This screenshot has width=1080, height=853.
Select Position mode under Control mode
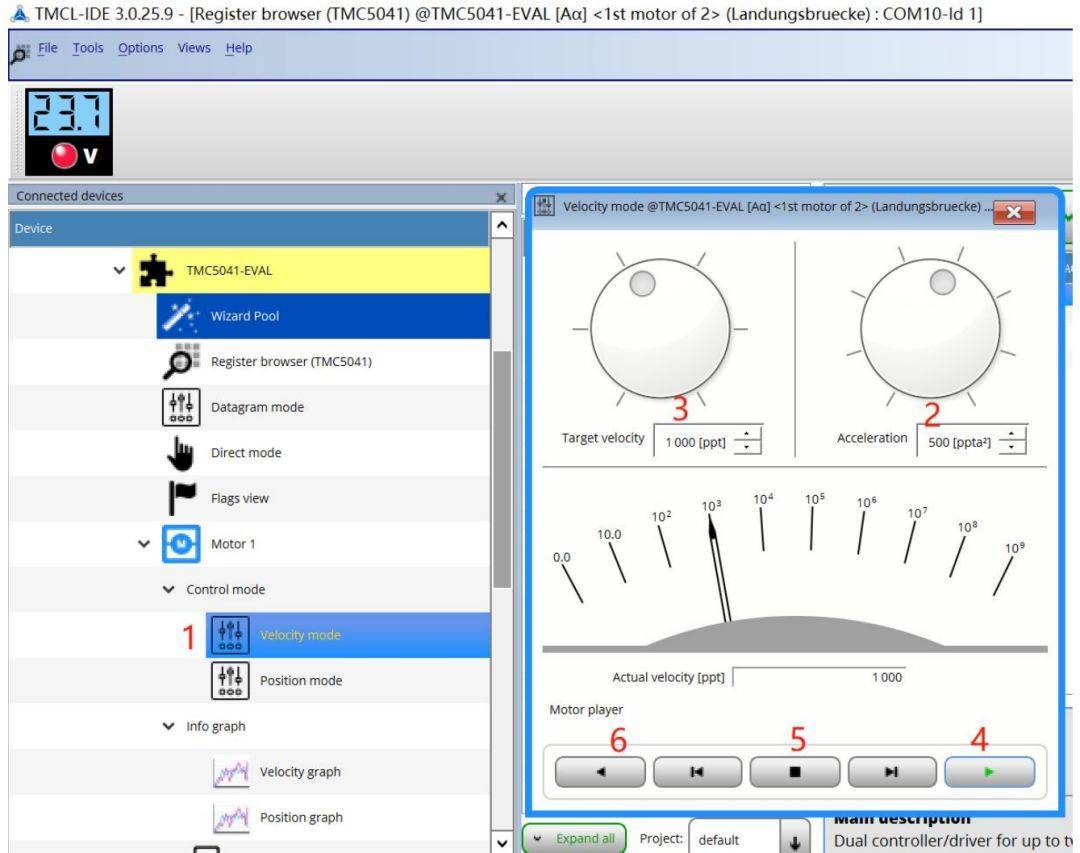point(300,681)
